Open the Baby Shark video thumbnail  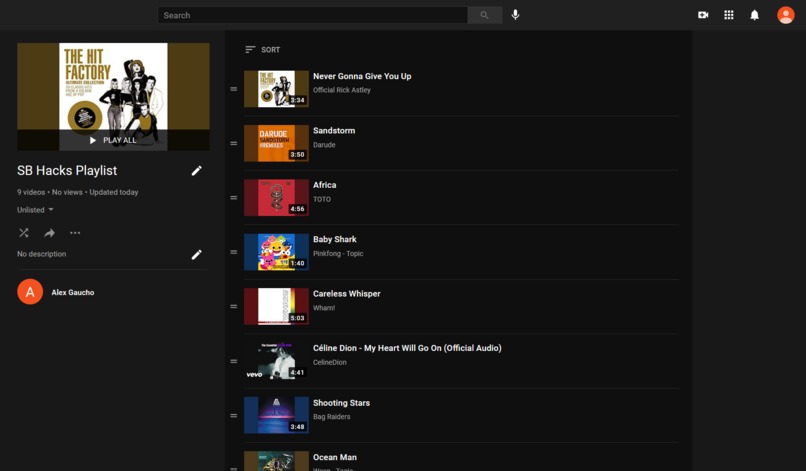[276, 252]
